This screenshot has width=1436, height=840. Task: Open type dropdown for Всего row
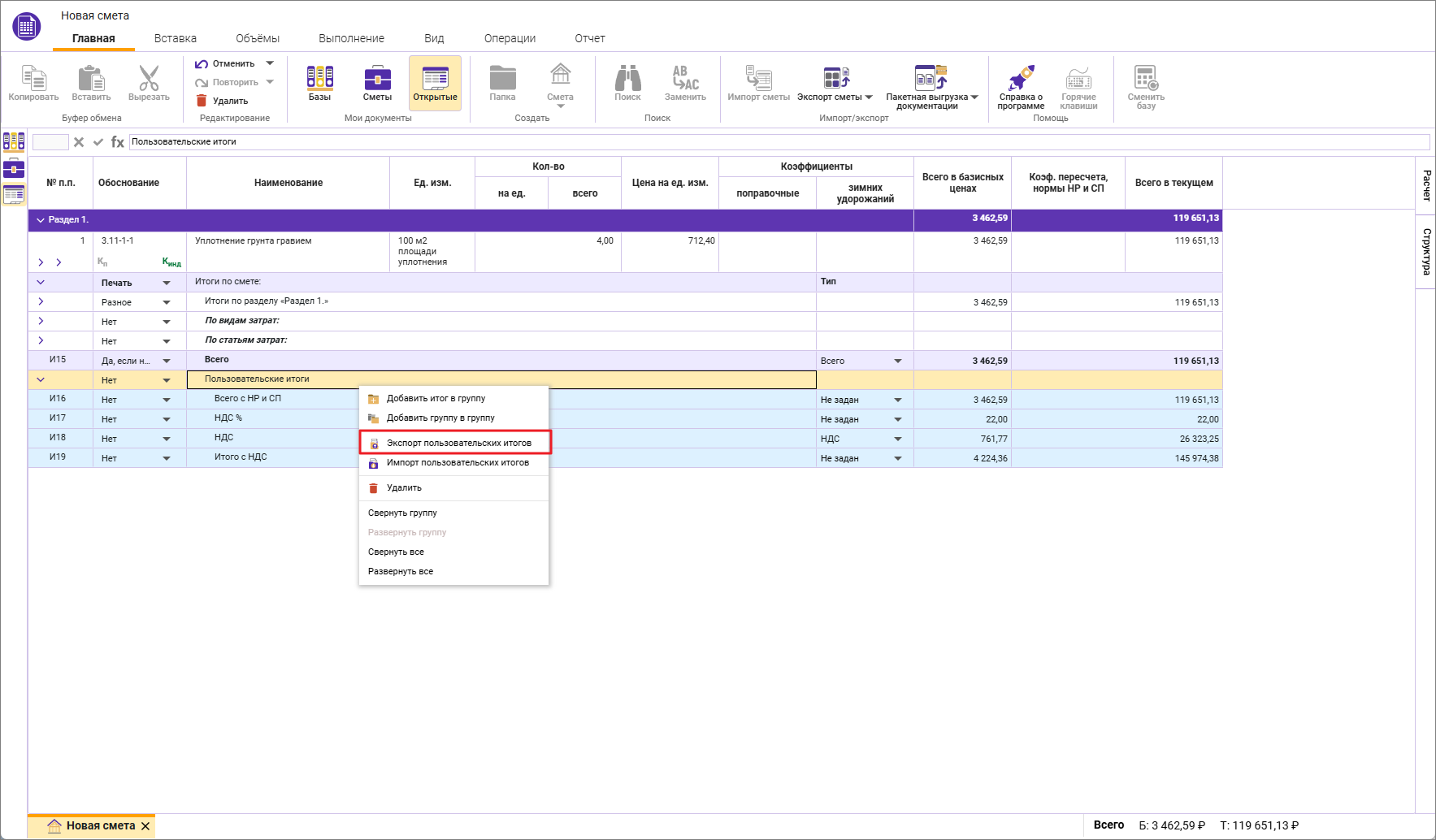click(898, 361)
